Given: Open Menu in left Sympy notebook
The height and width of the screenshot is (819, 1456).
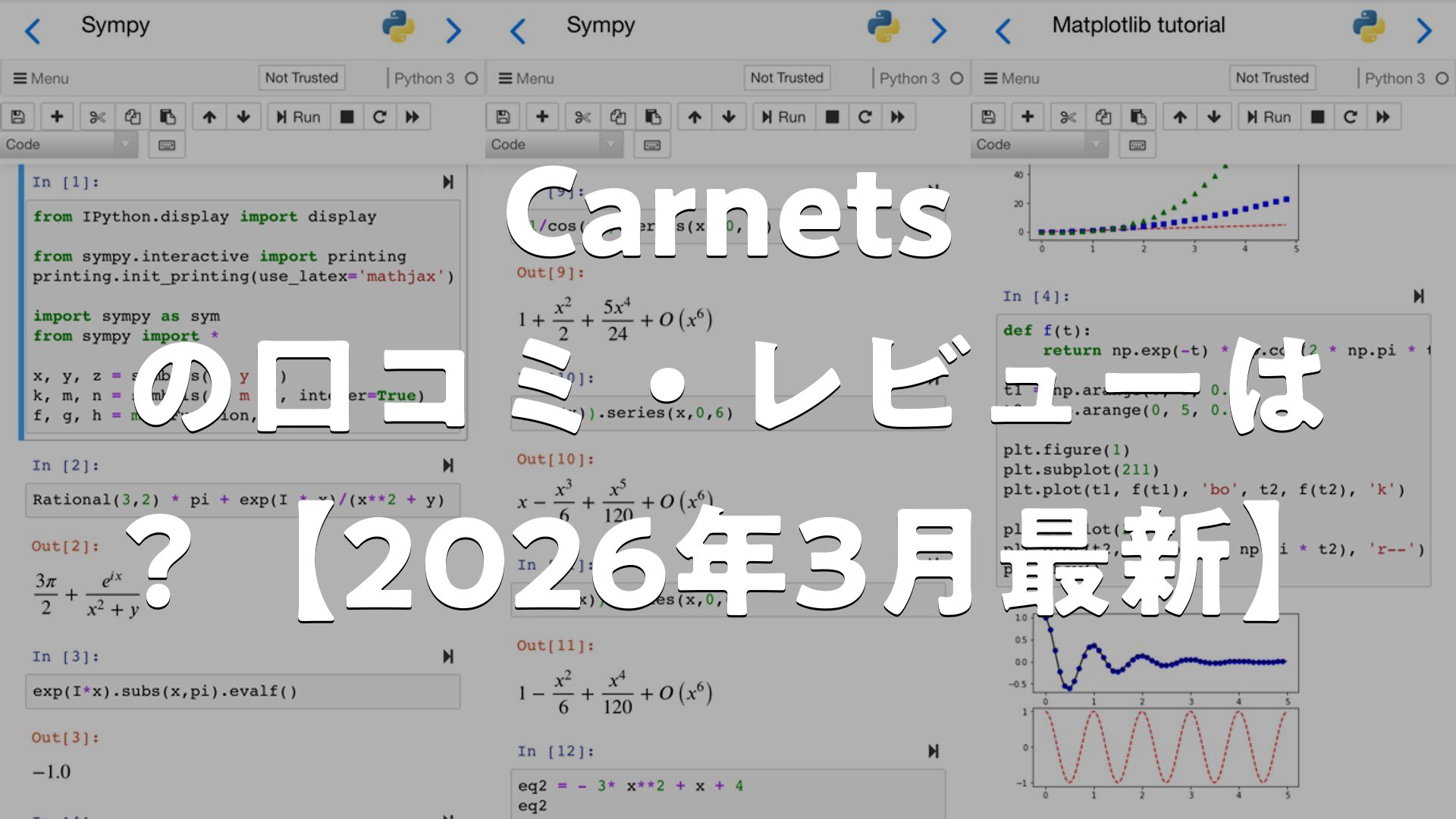Looking at the screenshot, I should [x=41, y=79].
